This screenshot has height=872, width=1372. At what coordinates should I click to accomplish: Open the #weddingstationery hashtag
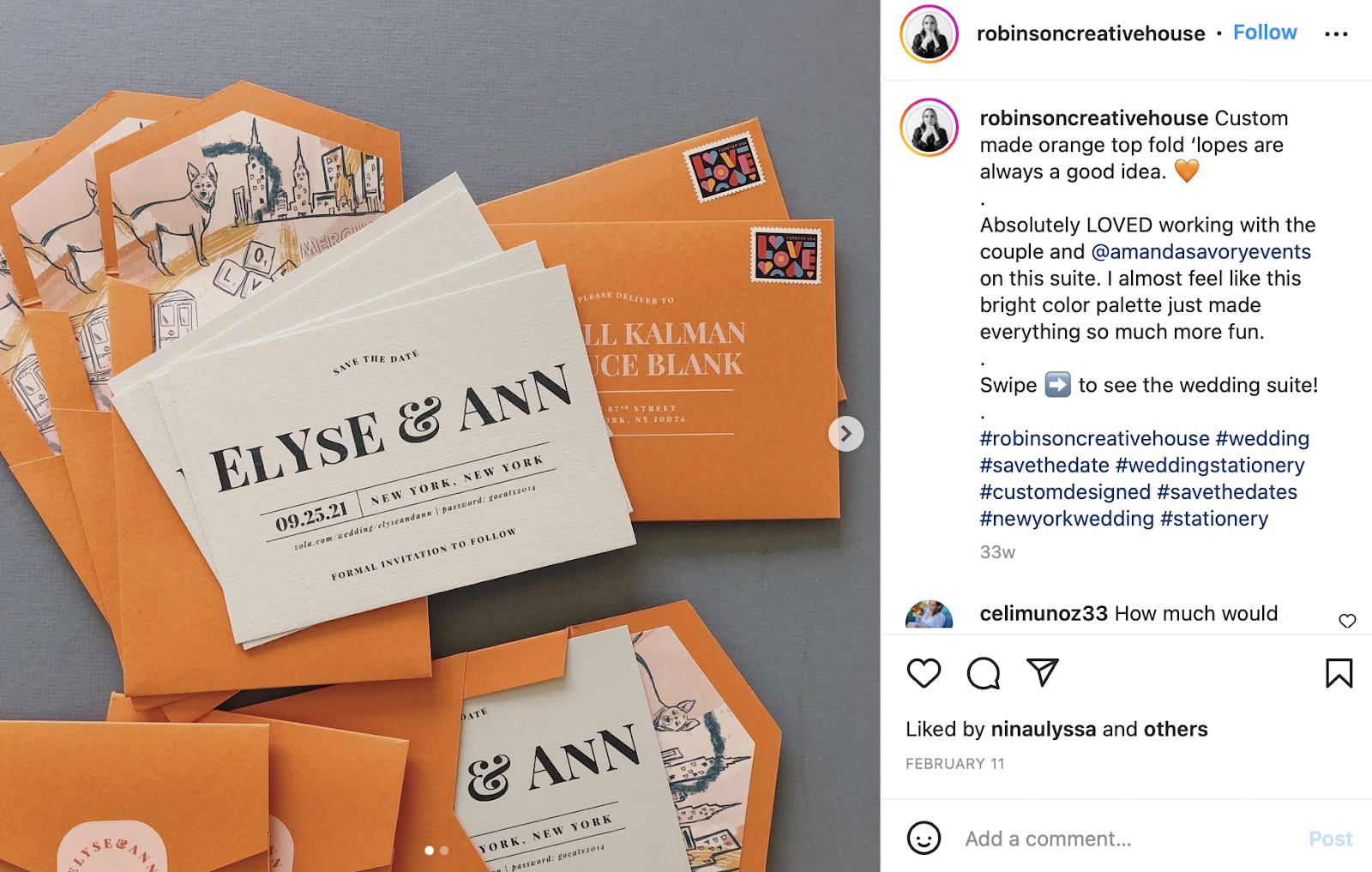click(x=1210, y=465)
